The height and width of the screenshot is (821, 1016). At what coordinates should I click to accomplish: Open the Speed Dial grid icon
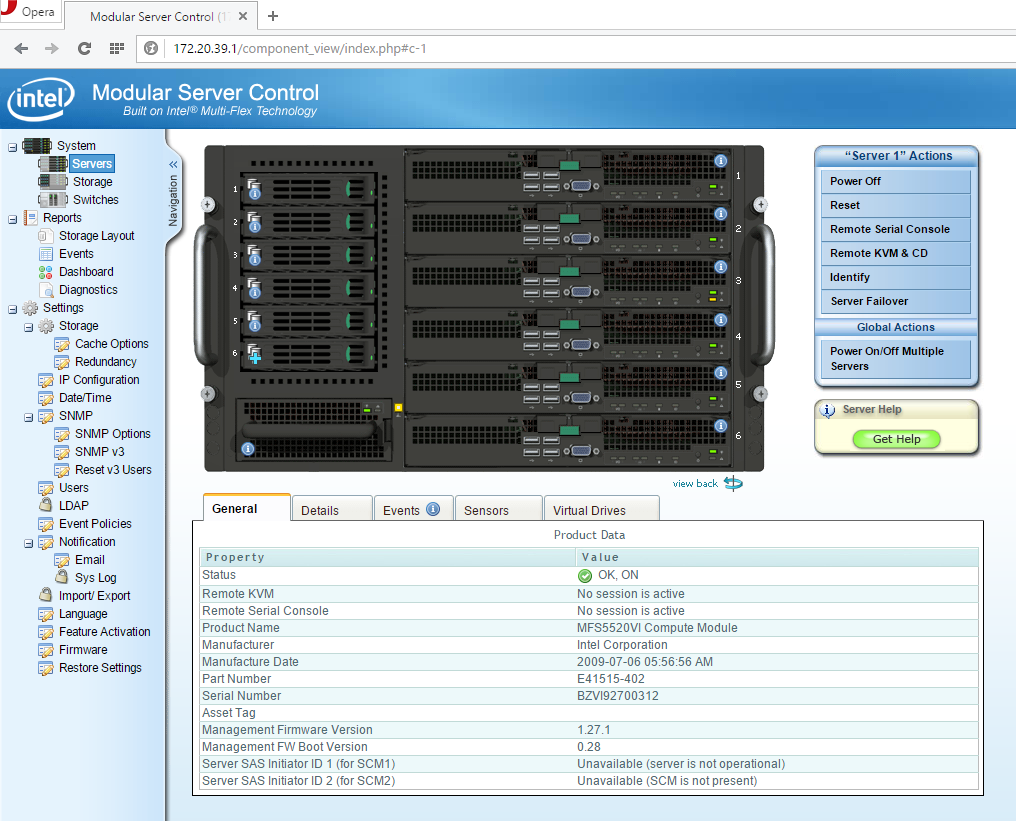click(117, 49)
